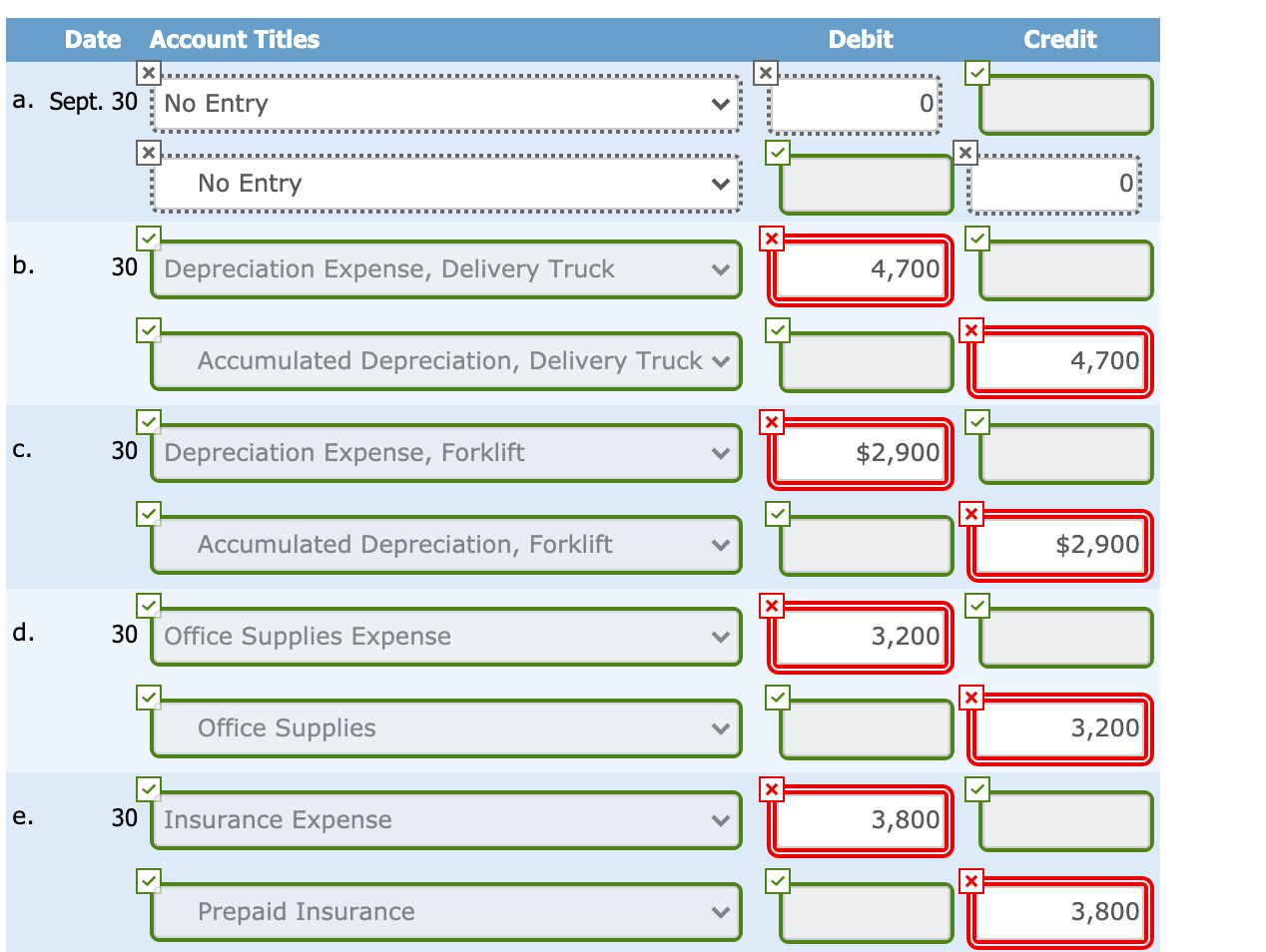The width and height of the screenshot is (1266, 952).
Task: Click green check above Prepaid Insurance
Action: pyautogui.click(x=148, y=881)
